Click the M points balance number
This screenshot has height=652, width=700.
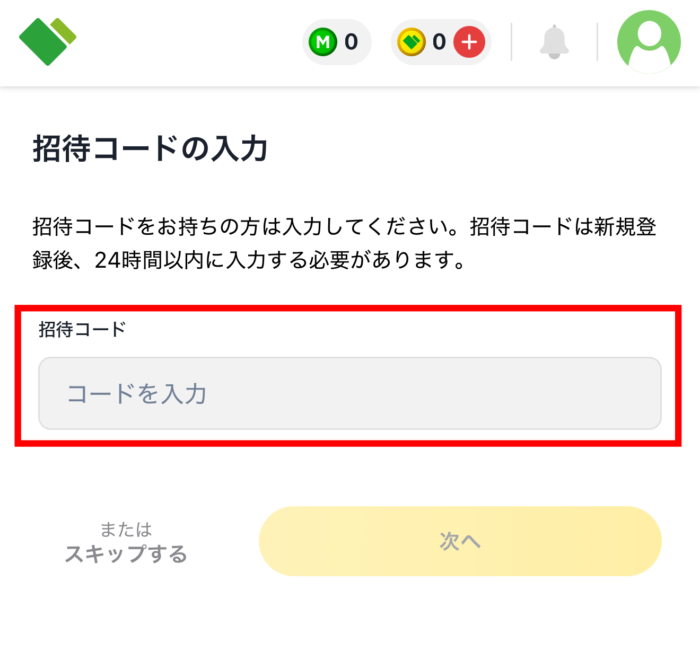point(351,42)
